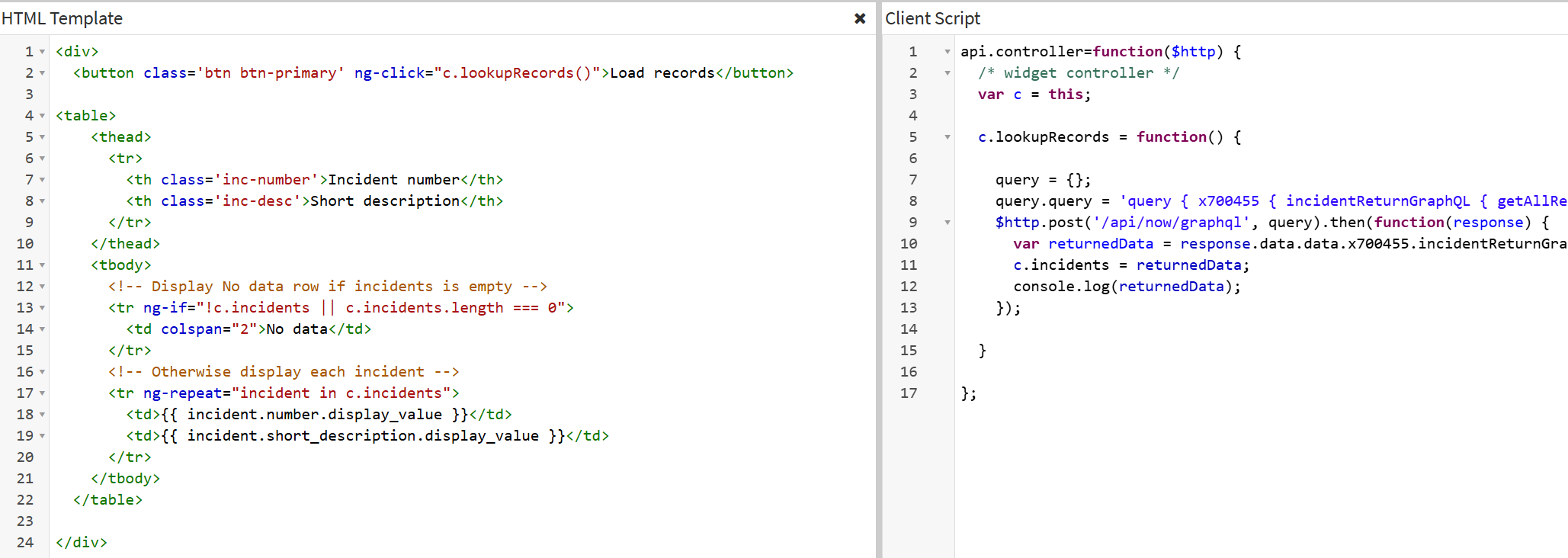Click the 'No data' text in the template
The image size is (1568, 558).
tap(297, 329)
